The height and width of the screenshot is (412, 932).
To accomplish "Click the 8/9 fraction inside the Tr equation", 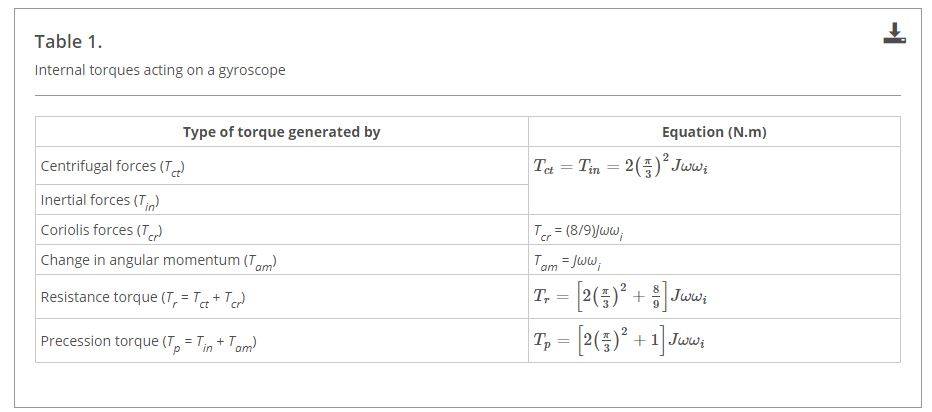I will coord(657,297).
